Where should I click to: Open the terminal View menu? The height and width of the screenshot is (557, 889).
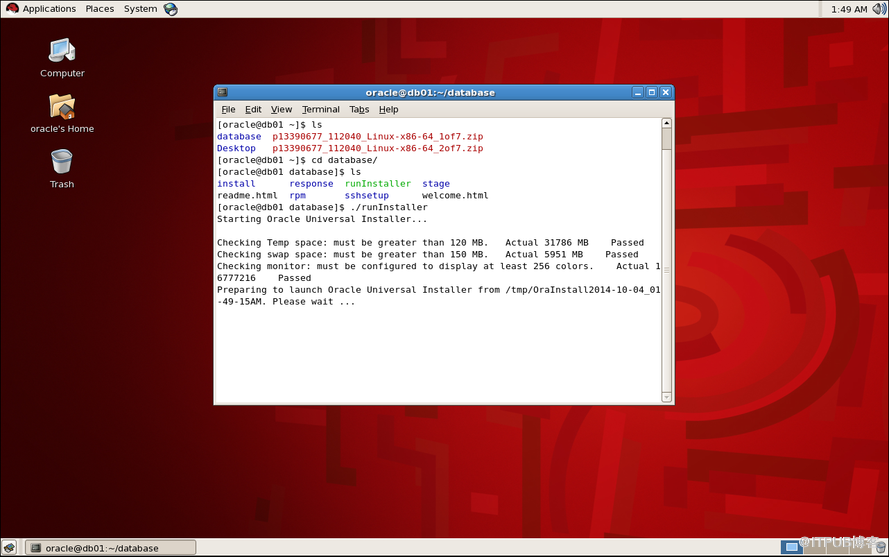point(281,109)
